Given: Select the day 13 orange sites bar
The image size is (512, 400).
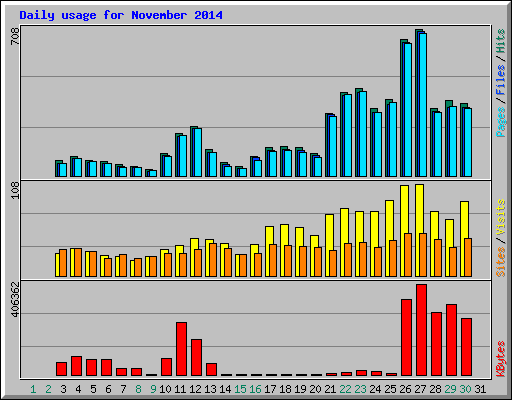Looking at the screenshot, I should tap(213, 260).
